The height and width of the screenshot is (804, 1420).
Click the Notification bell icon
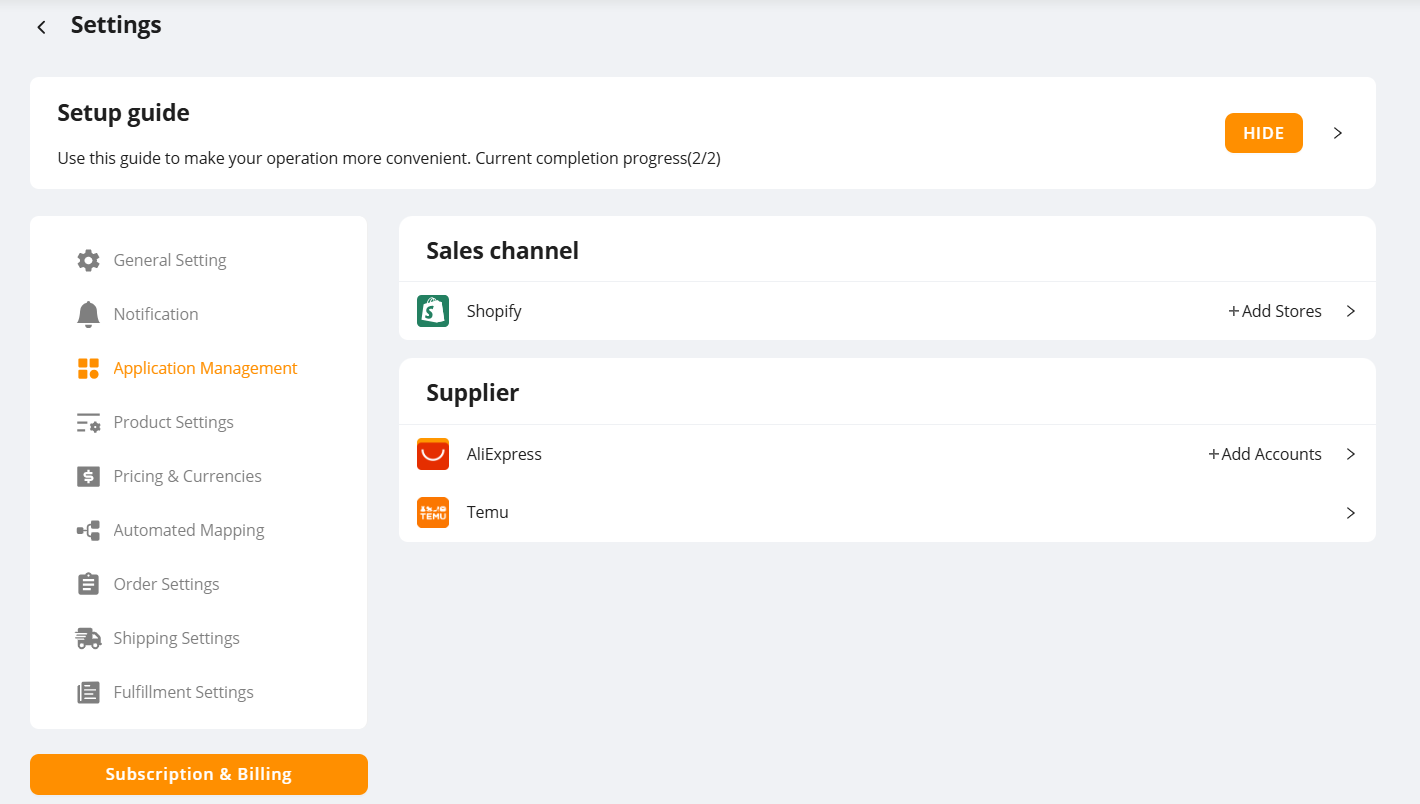click(88, 314)
